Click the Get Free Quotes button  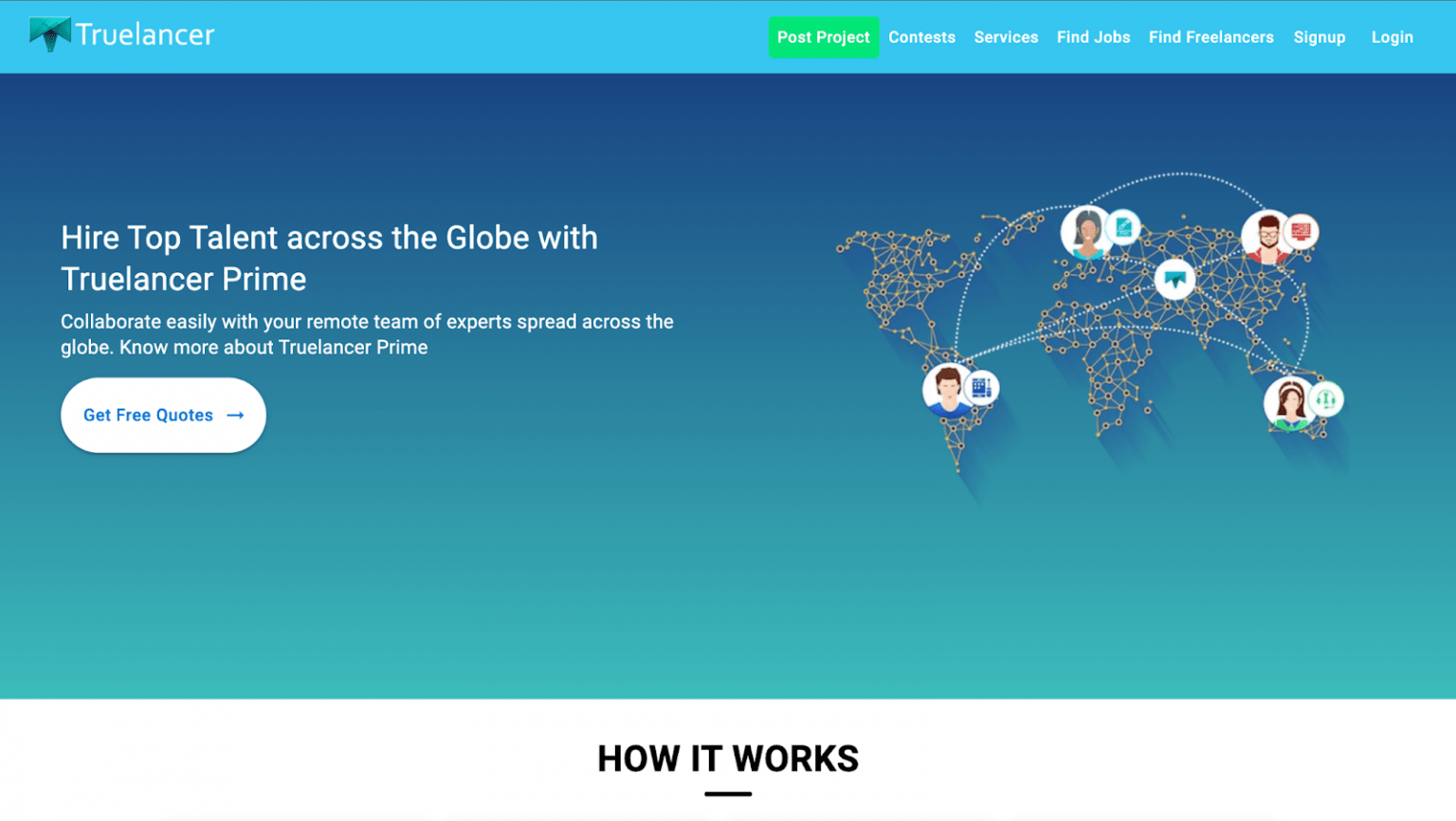[162, 415]
